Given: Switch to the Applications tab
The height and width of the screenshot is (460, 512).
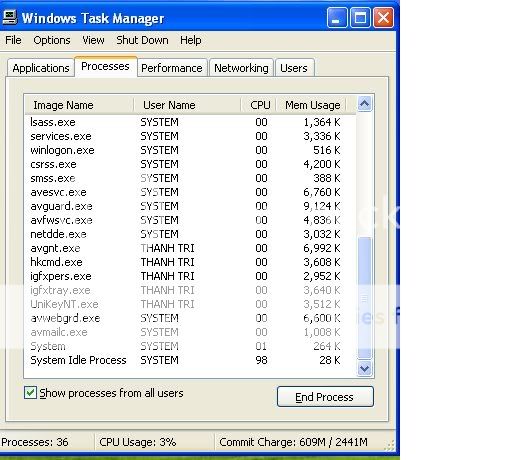Looking at the screenshot, I should click(41, 68).
